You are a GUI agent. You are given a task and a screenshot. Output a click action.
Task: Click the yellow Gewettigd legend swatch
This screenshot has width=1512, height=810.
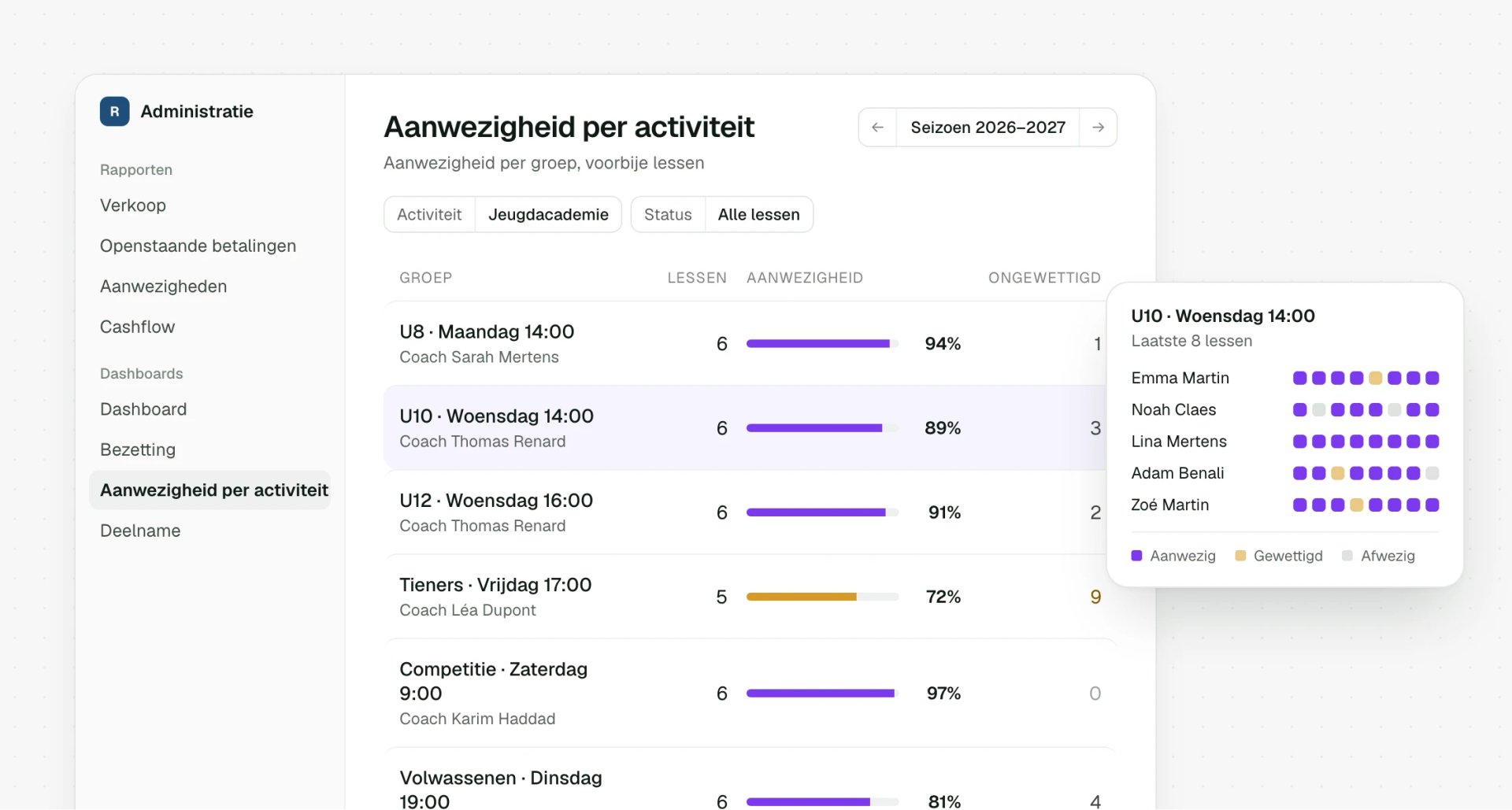click(1240, 556)
